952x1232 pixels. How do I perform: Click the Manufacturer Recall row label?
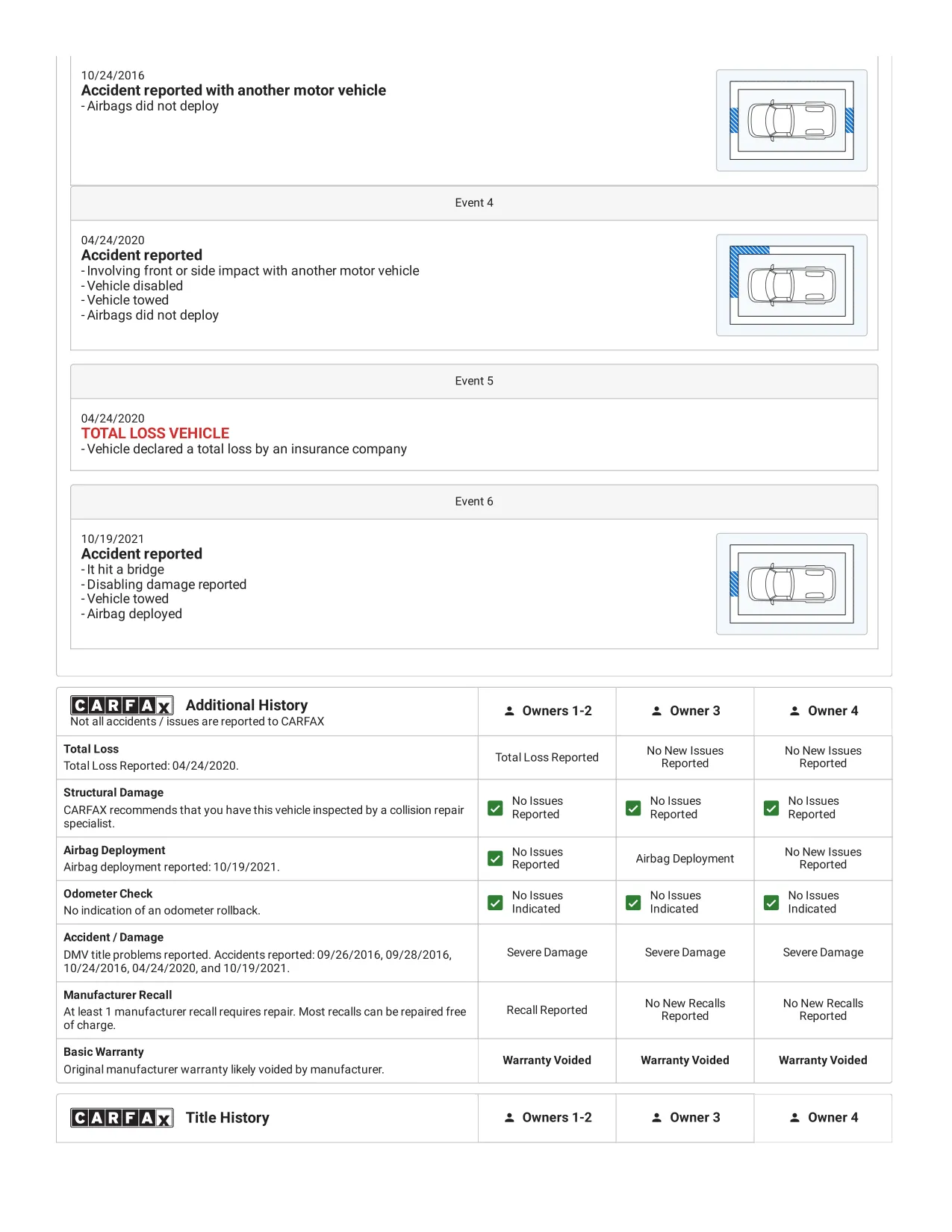pyautogui.click(x=118, y=995)
